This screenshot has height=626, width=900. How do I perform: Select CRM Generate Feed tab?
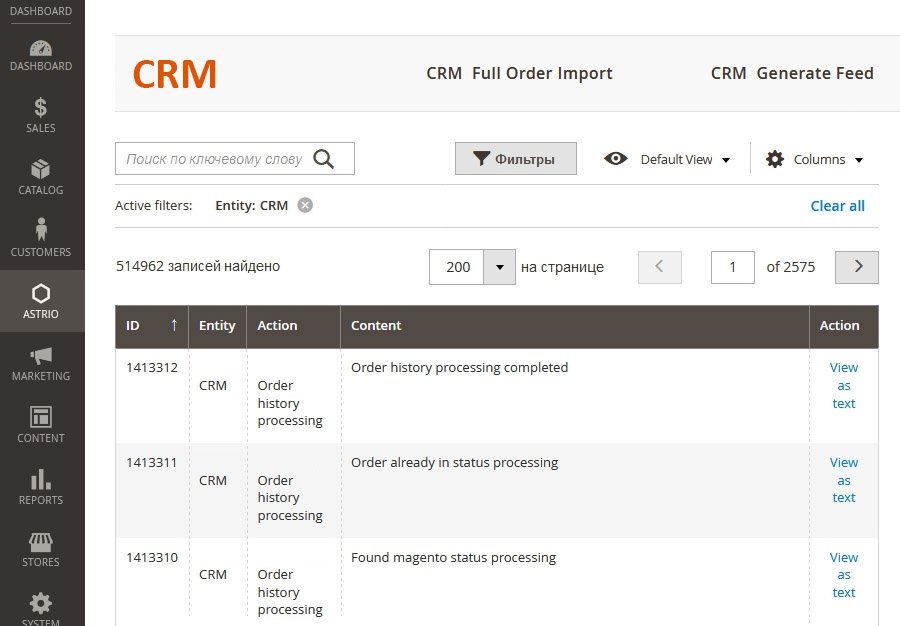(x=792, y=73)
